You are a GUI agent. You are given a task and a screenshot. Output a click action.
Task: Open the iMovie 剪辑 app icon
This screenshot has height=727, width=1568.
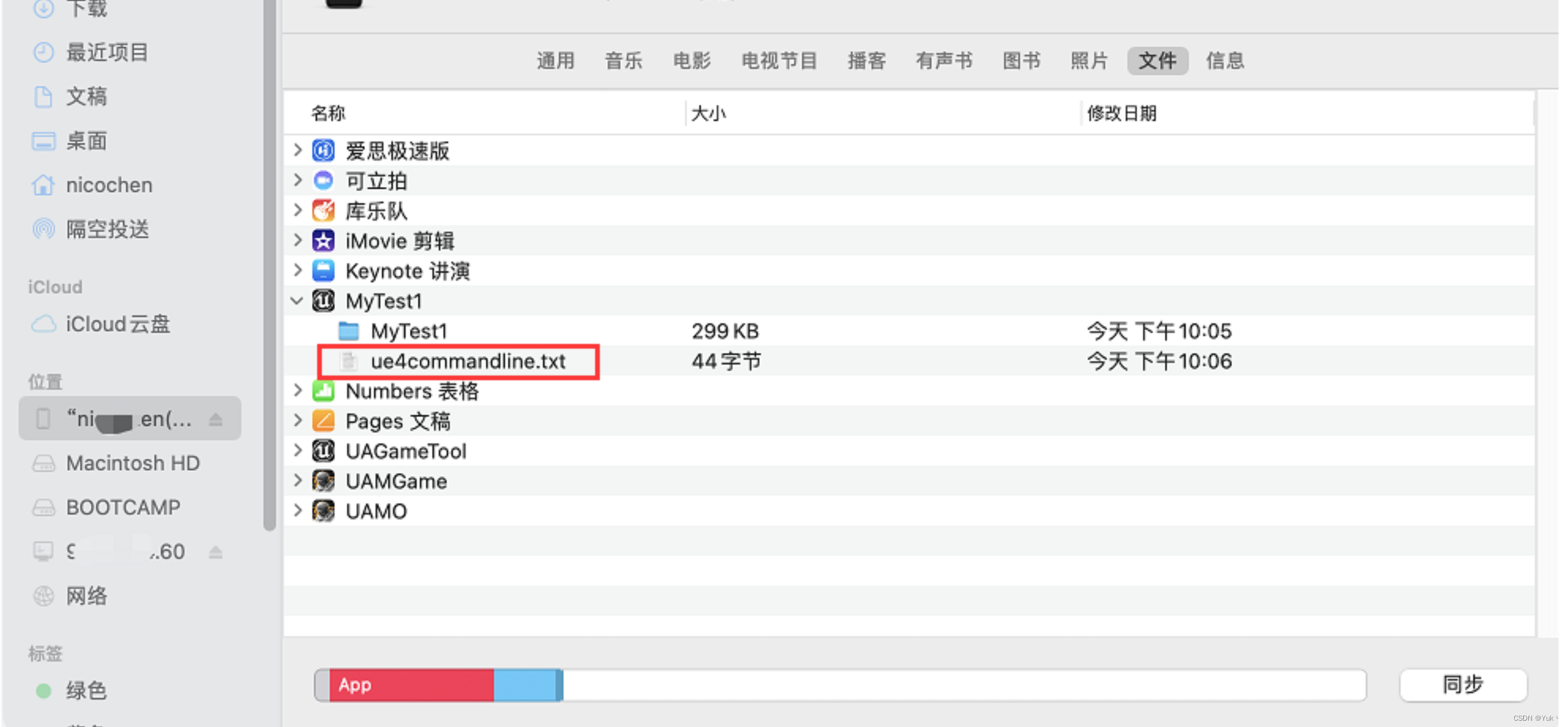point(323,241)
